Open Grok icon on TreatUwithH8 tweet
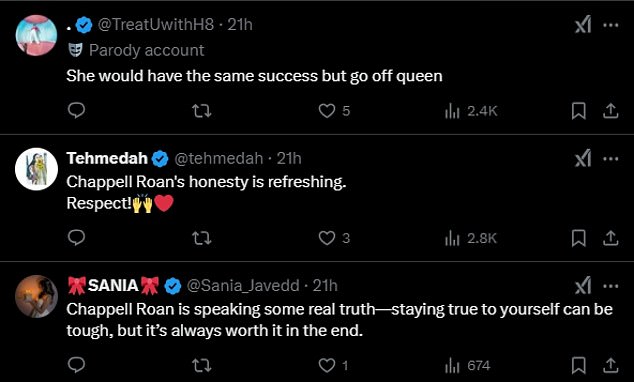This screenshot has width=634, height=382. point(583,25)
